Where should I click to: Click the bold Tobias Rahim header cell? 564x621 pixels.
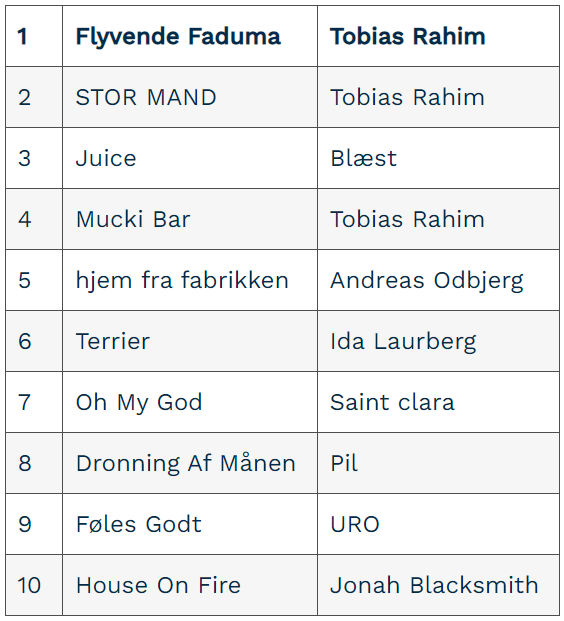[438, 36]
